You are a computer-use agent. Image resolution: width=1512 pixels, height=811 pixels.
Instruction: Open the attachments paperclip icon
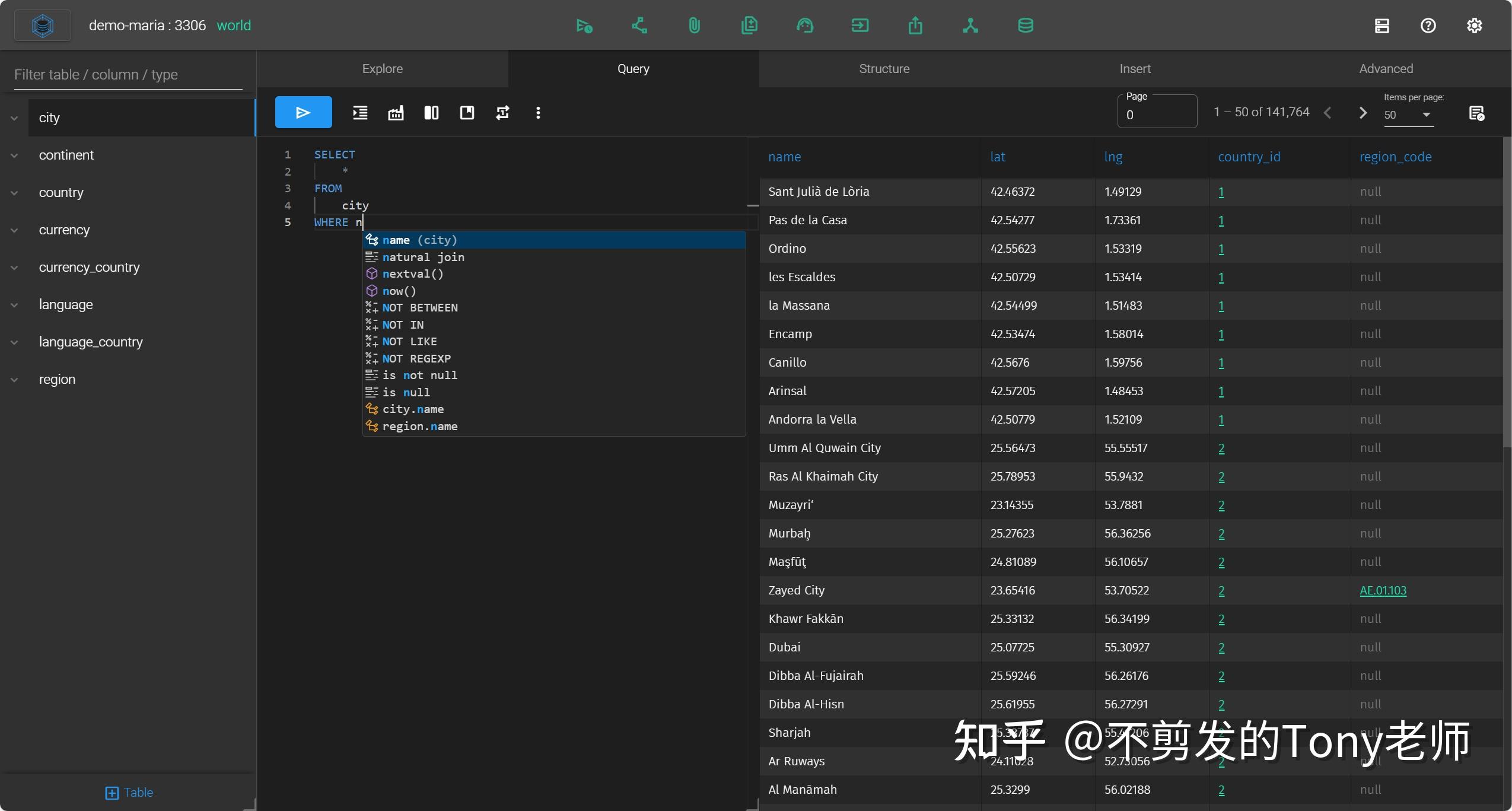[x=693, y=25]
